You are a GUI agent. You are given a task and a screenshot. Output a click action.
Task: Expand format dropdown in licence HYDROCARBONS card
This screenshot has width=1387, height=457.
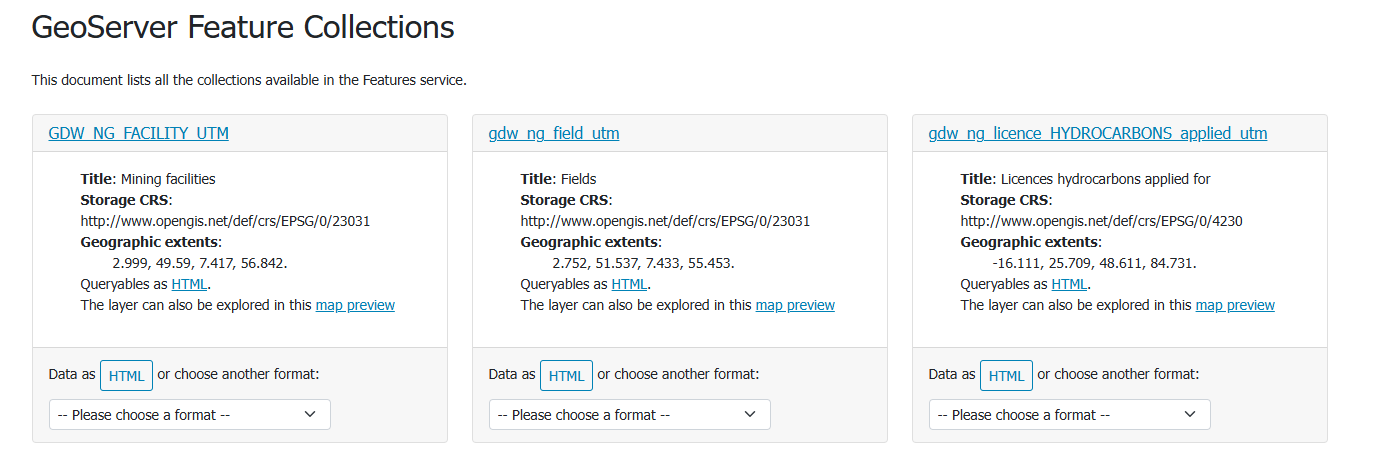1069,414
